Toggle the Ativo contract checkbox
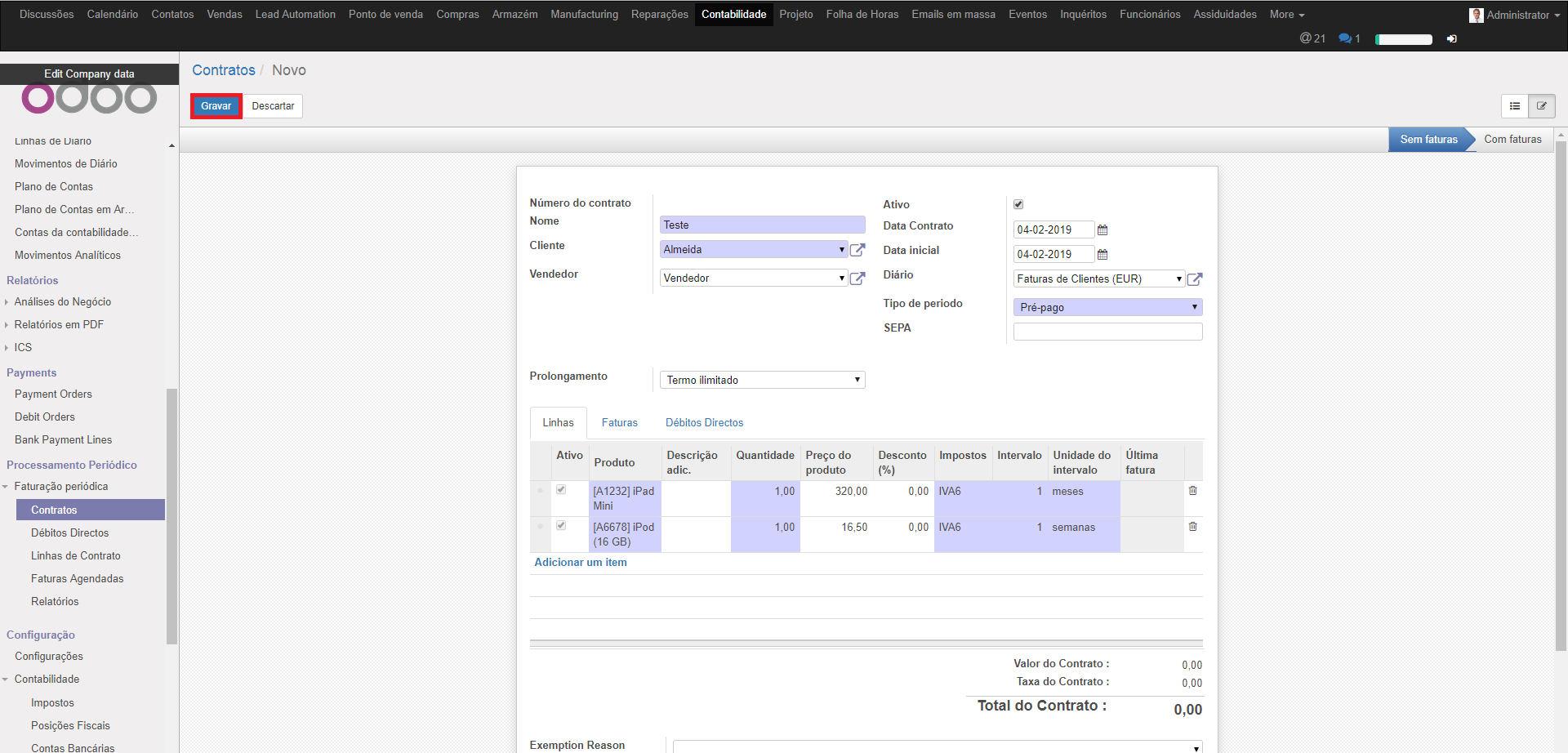1568x753 pixels. pos(1018,204)
